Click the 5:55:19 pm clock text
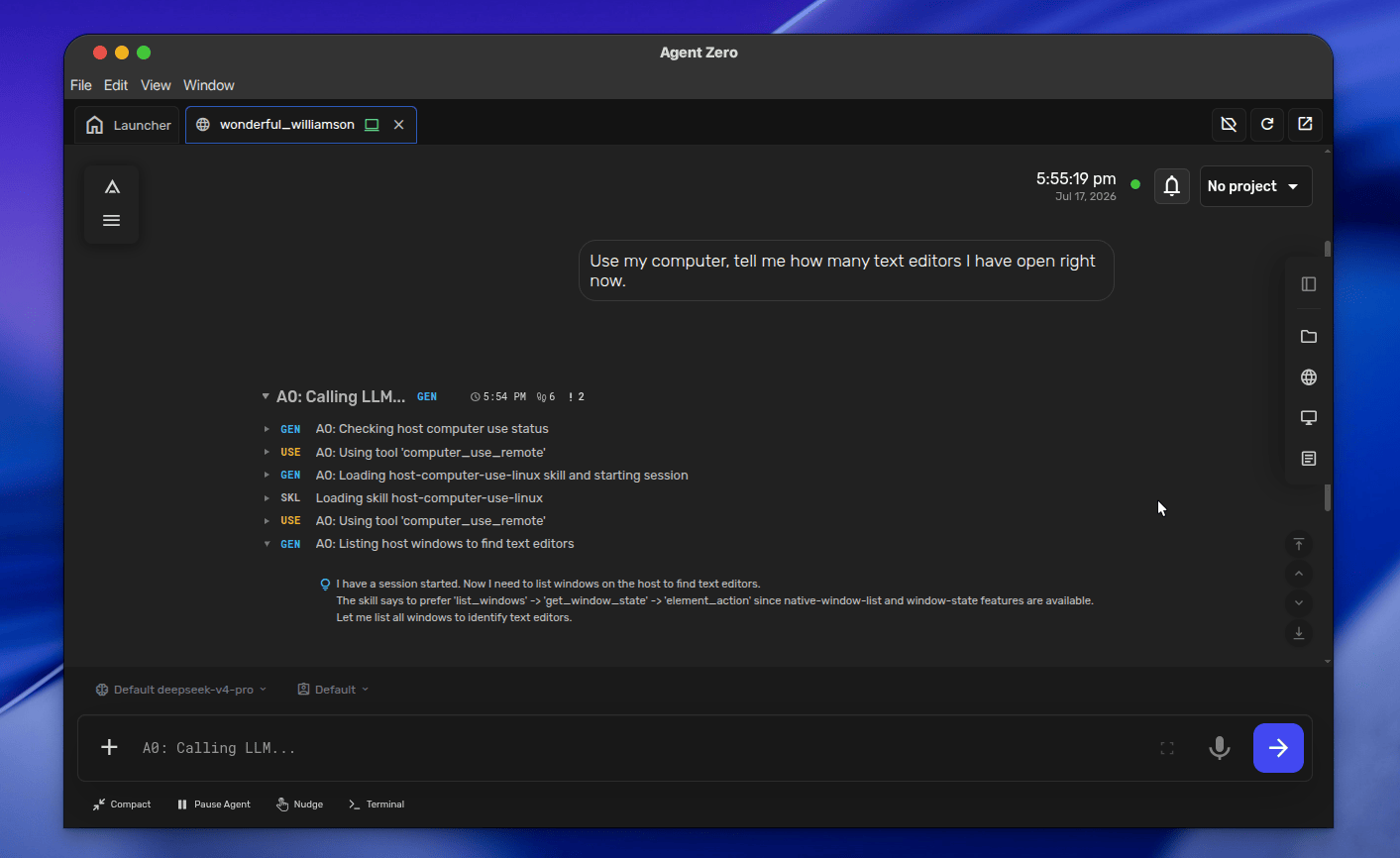Screen dimensions: 1400x858 pos(1076,179)
